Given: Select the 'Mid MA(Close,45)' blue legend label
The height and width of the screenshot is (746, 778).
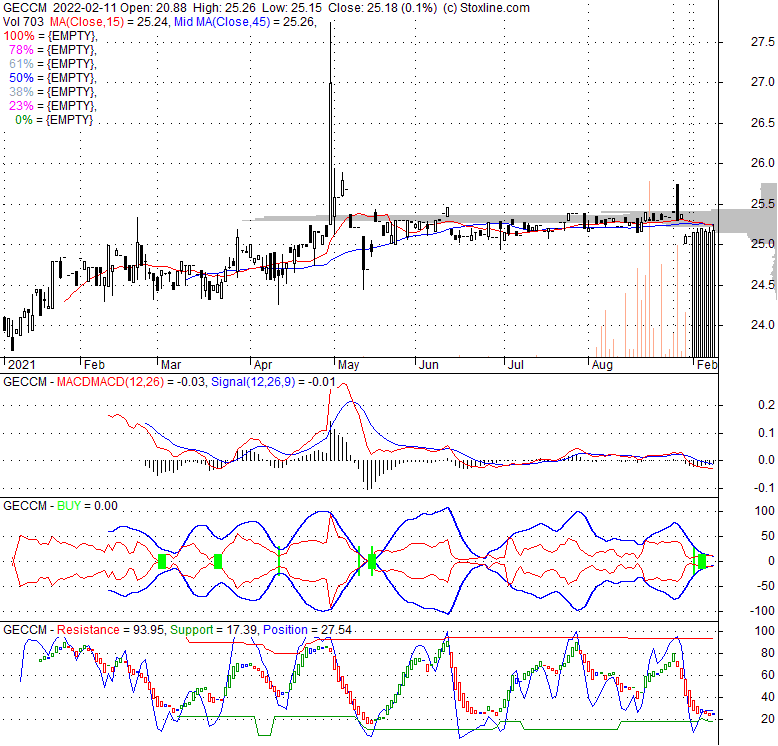Looking at the screenshot, I should tap(222, 22).
